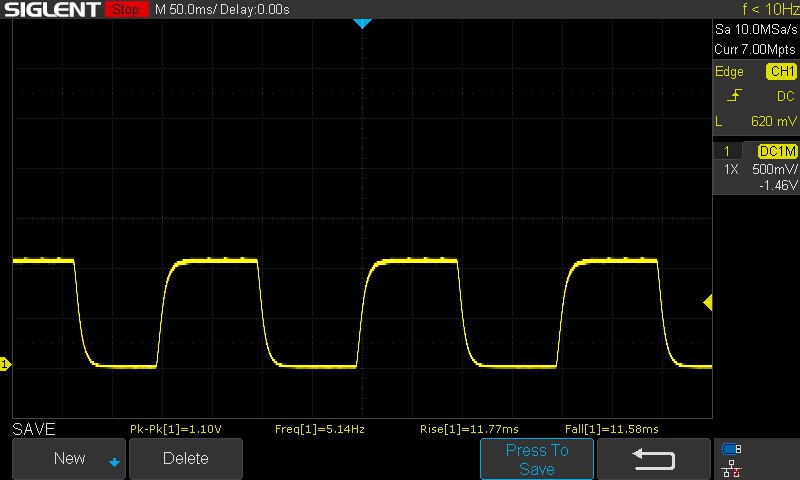Viewport: 800px width, 480px height.
Task: Click the Freq[1]=5.14Hz measurement
Action: 320,429
